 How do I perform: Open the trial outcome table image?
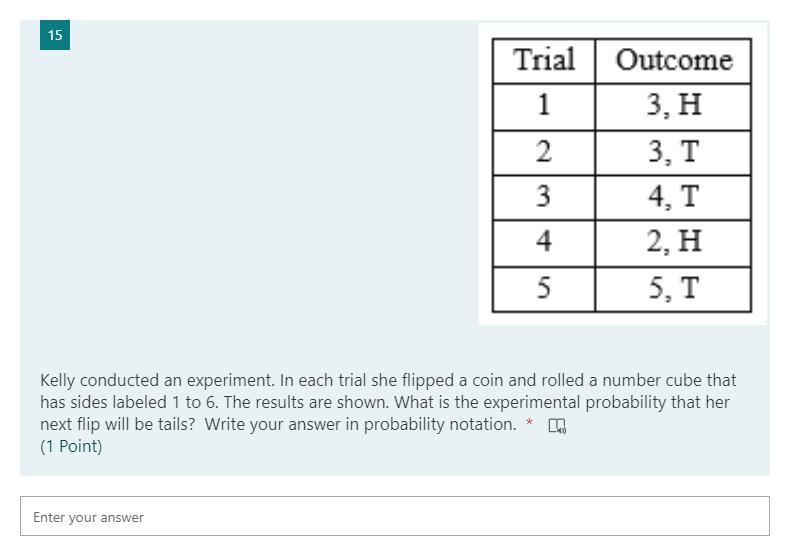click(622, 174)
